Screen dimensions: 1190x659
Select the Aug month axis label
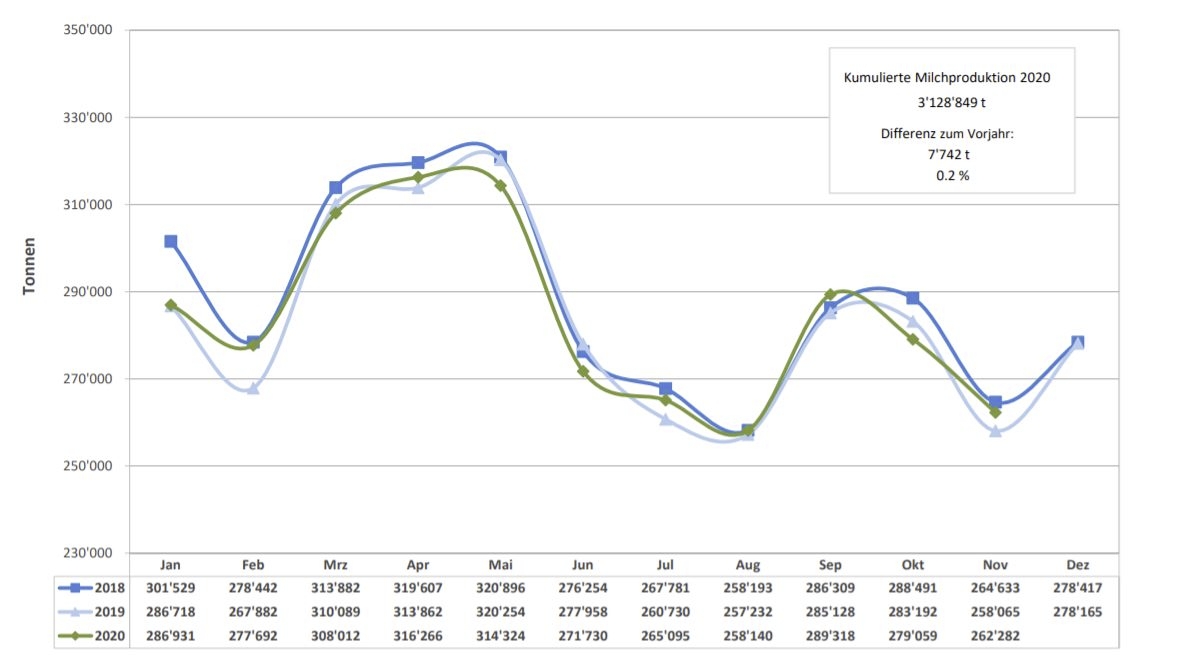click(x=747, y=565)
